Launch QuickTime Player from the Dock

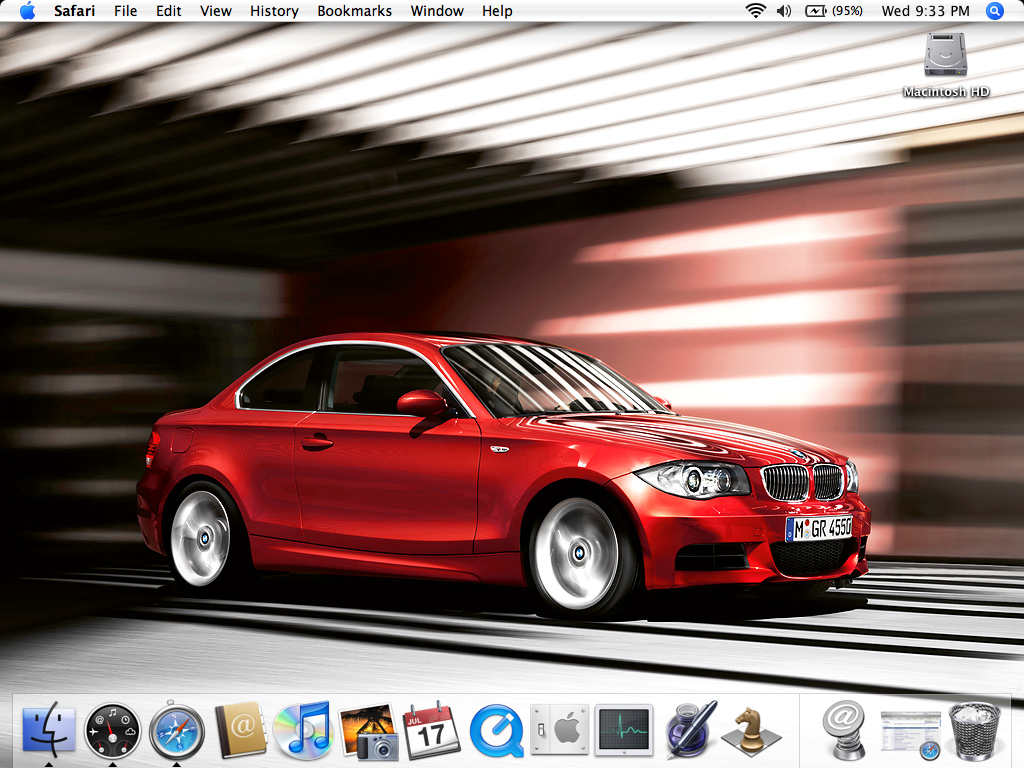click(x=496, y=730)
